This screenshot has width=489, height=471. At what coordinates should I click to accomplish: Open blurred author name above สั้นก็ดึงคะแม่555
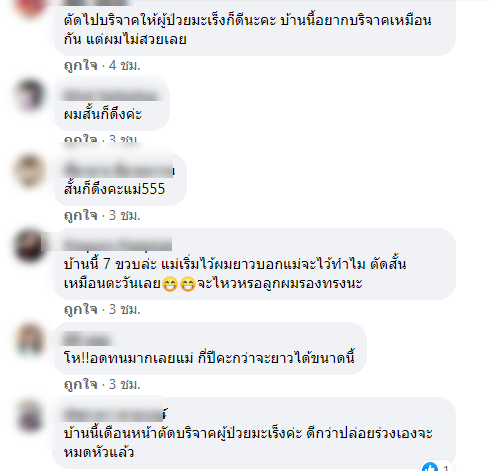(119, 170)
